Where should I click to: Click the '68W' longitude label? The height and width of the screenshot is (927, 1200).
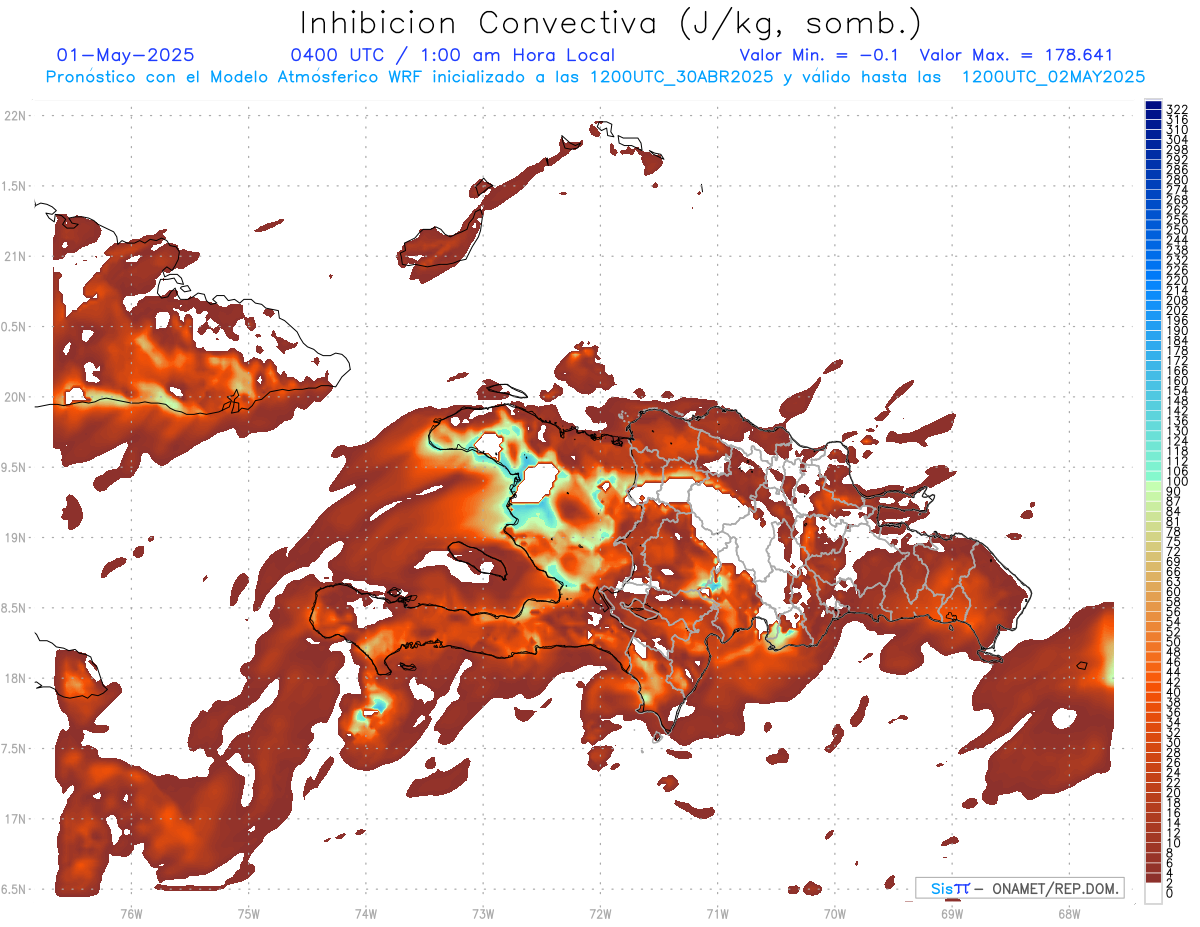coord(1069,913)
